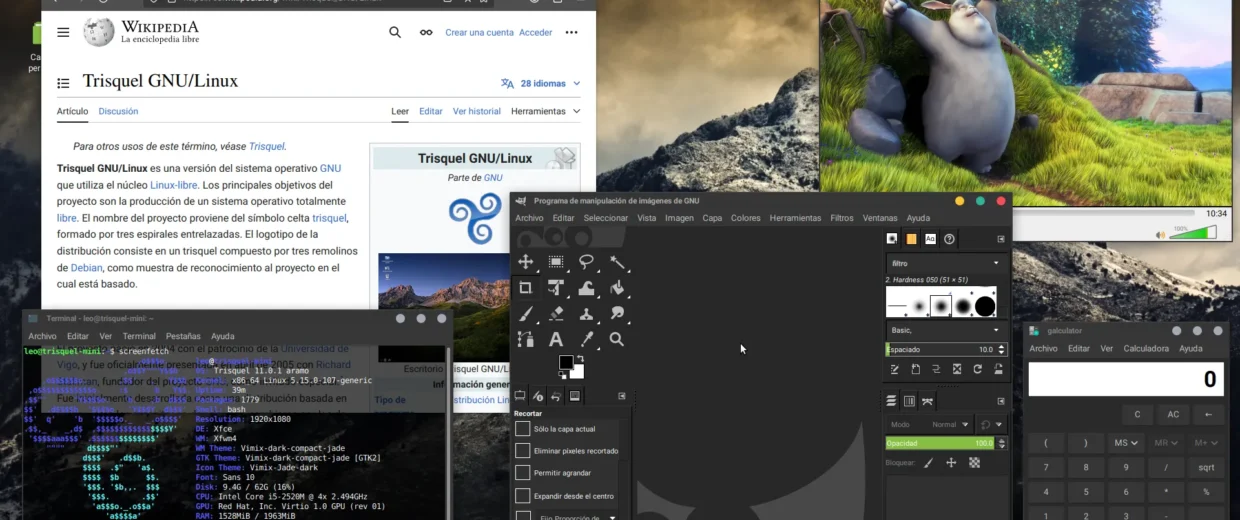Toggle 'Expandir desde el centro' checkbox
1240x520 pixels.
(x=523, y=496)
